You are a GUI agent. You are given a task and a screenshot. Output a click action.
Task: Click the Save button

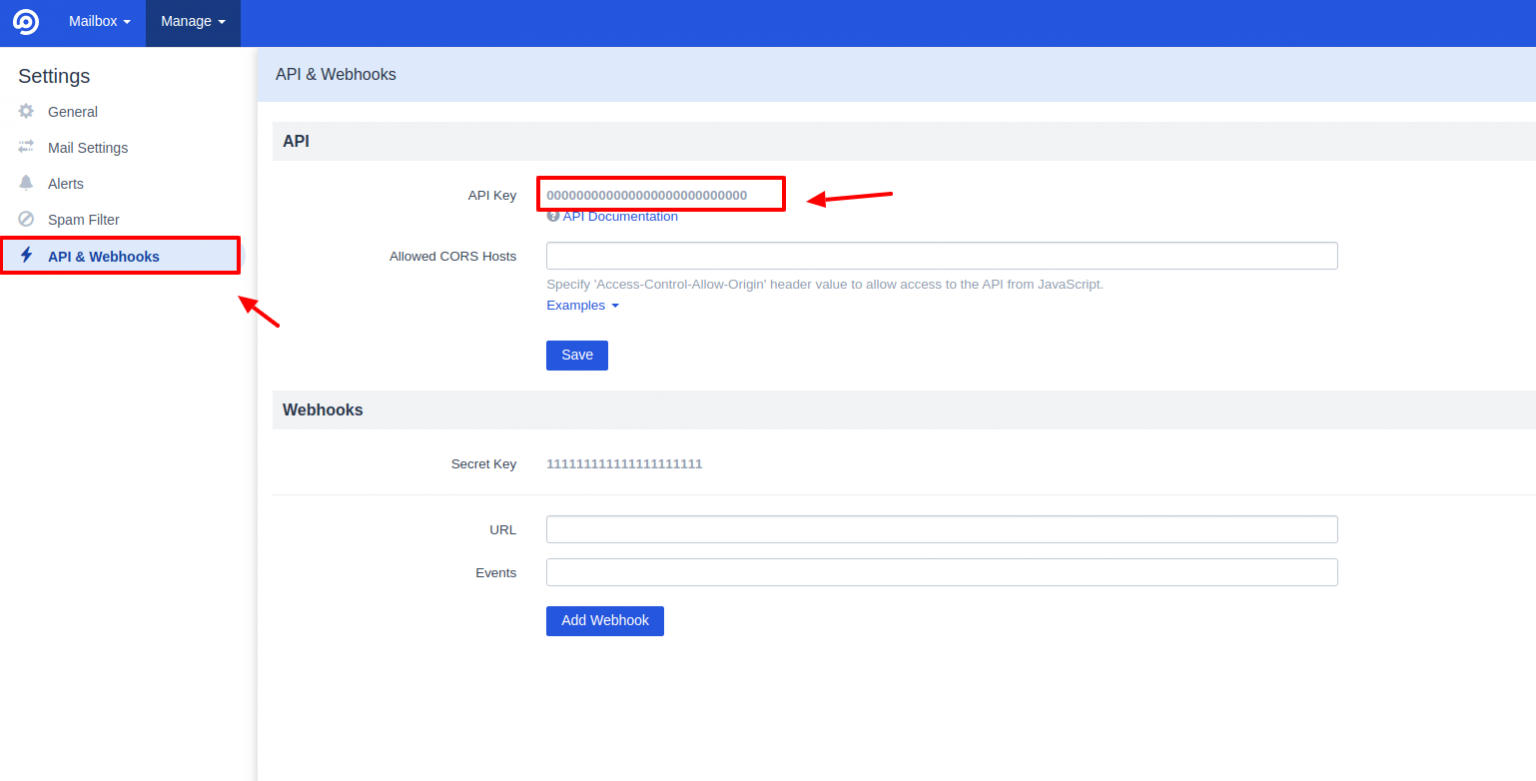pyautogui.click(x=576, y=355)
